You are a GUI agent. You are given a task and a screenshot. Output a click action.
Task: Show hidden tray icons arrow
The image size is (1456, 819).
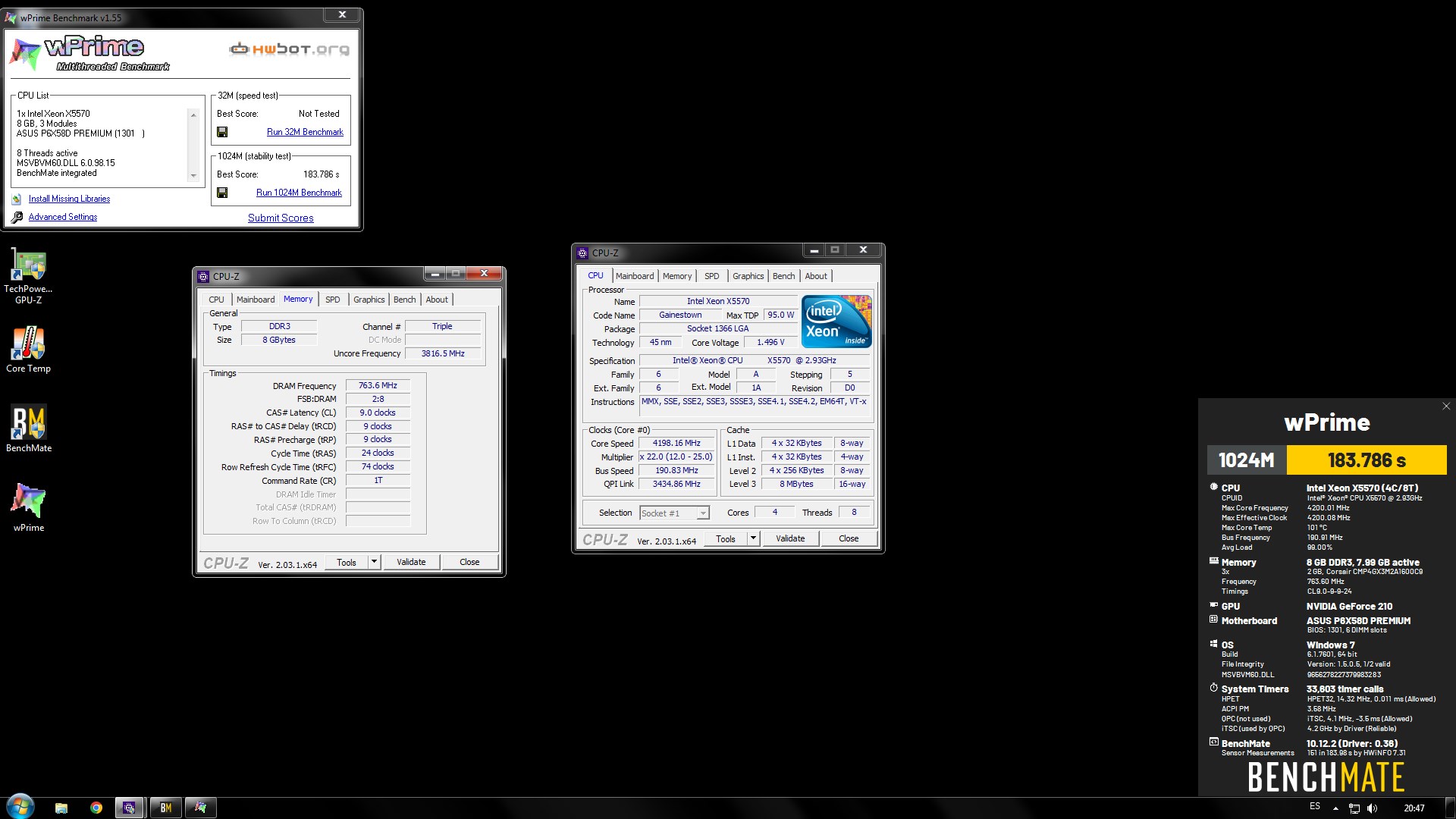point(1335,808)
